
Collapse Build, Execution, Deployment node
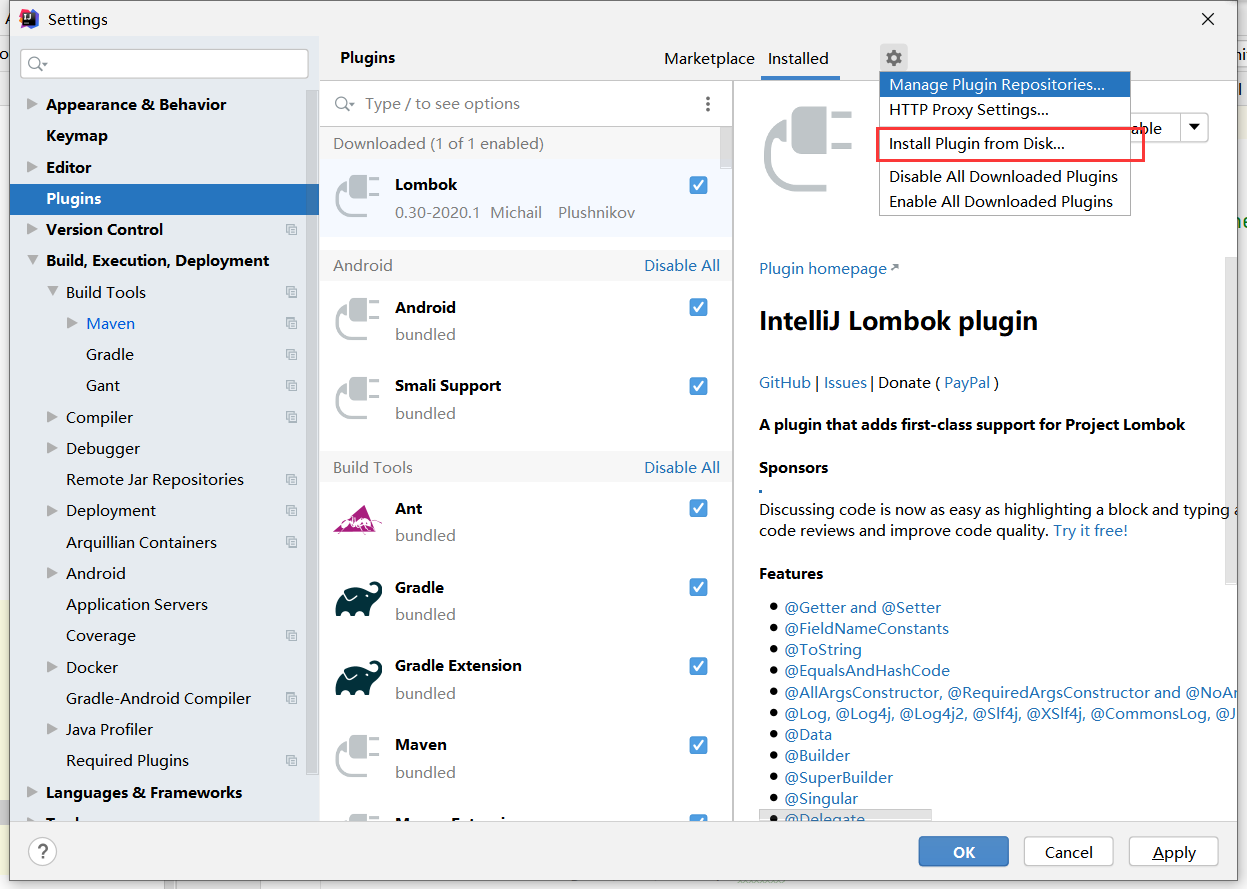tap(32, 261)
